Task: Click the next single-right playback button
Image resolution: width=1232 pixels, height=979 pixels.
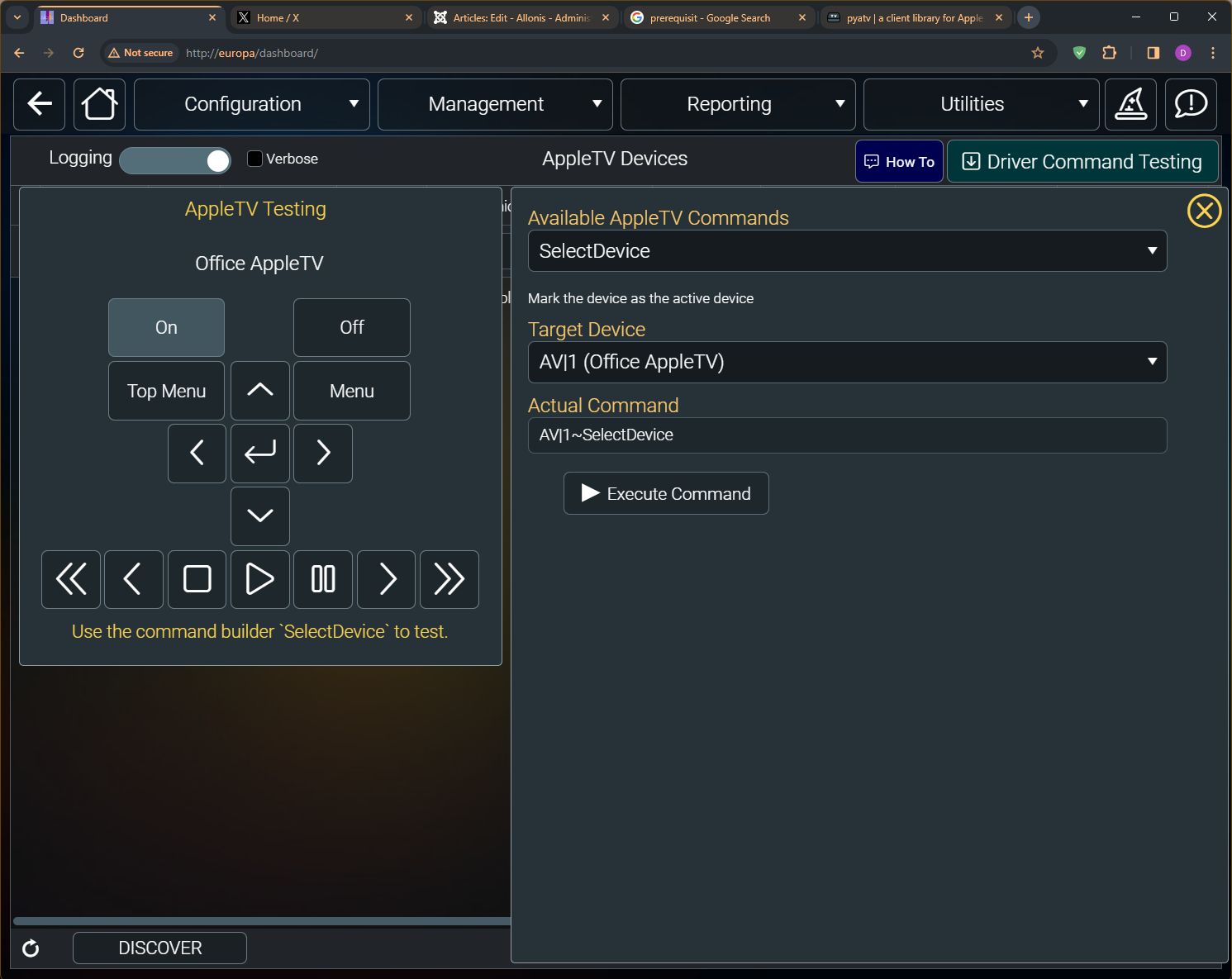Action: coord(386,579)
